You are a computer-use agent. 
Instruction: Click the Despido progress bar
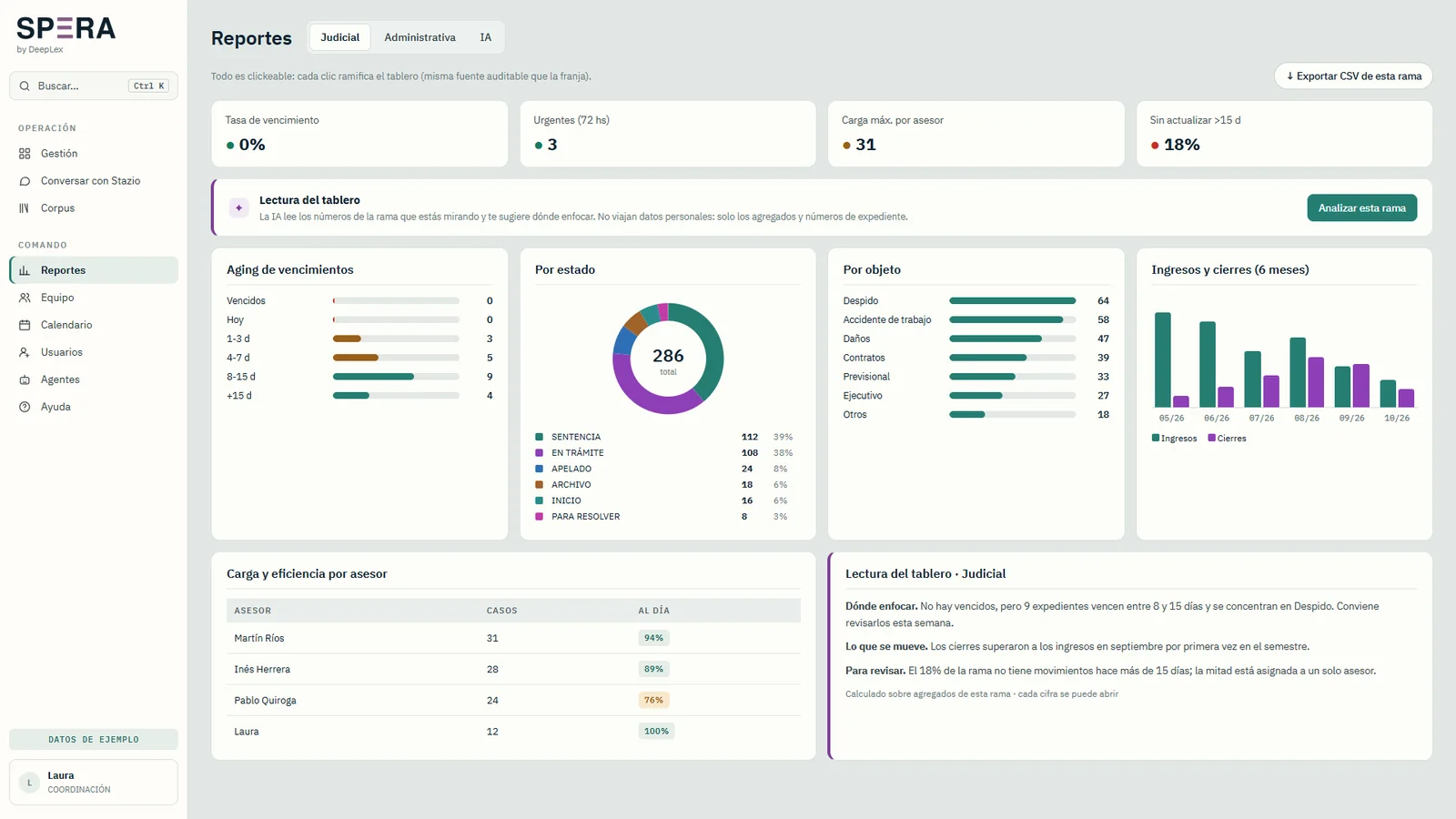(1012, 300)
